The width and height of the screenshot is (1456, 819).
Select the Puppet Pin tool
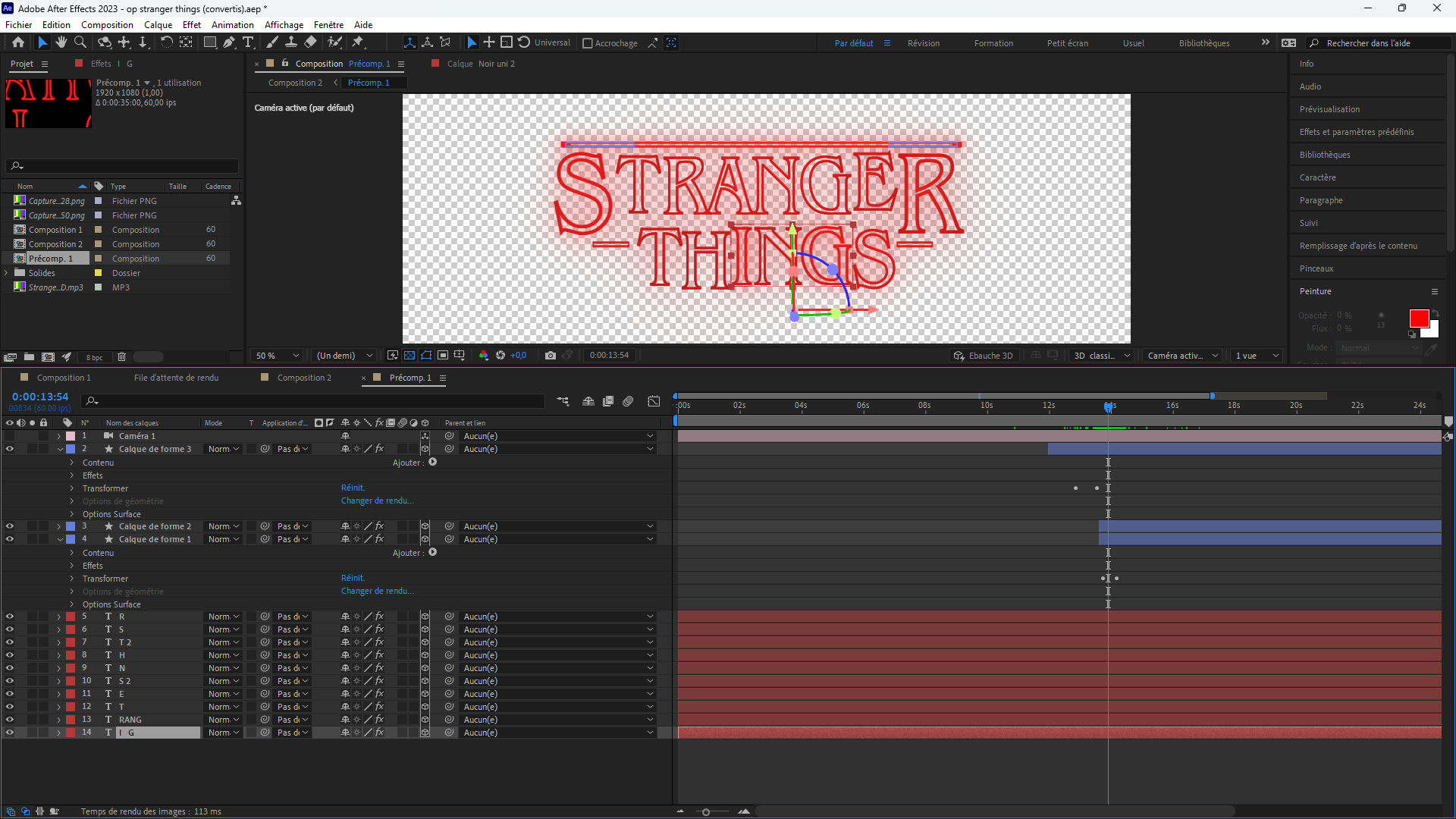coord(358,42)
